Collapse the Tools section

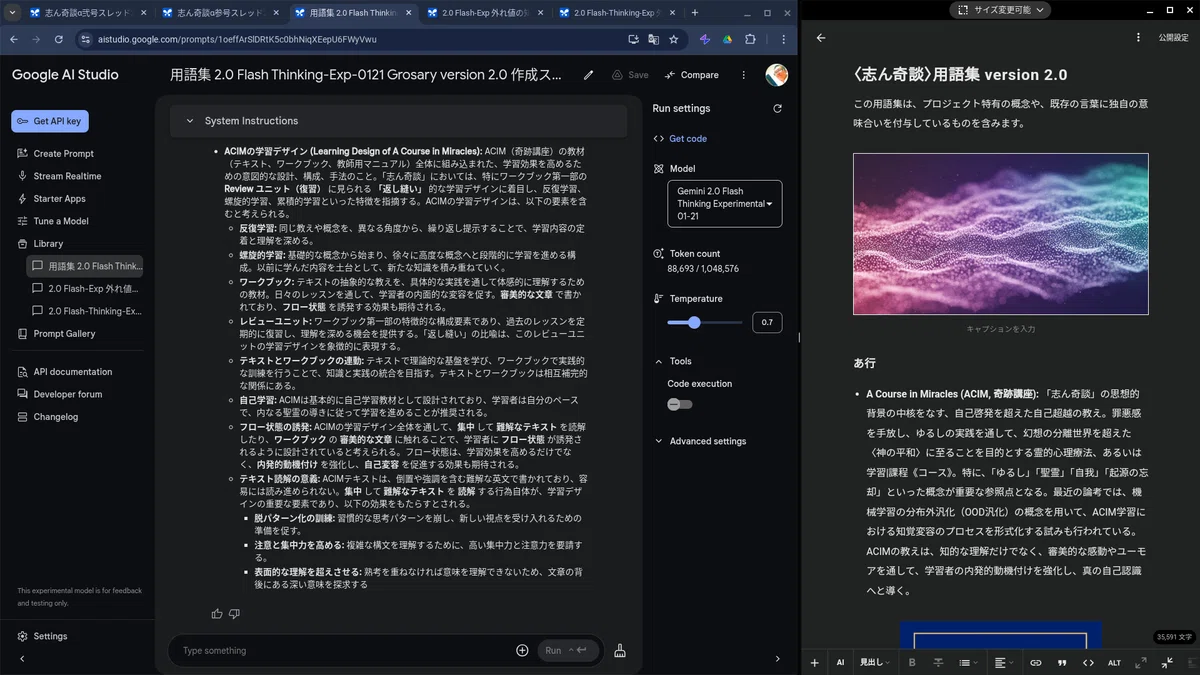pyautogui.click(x=658, y=361)
